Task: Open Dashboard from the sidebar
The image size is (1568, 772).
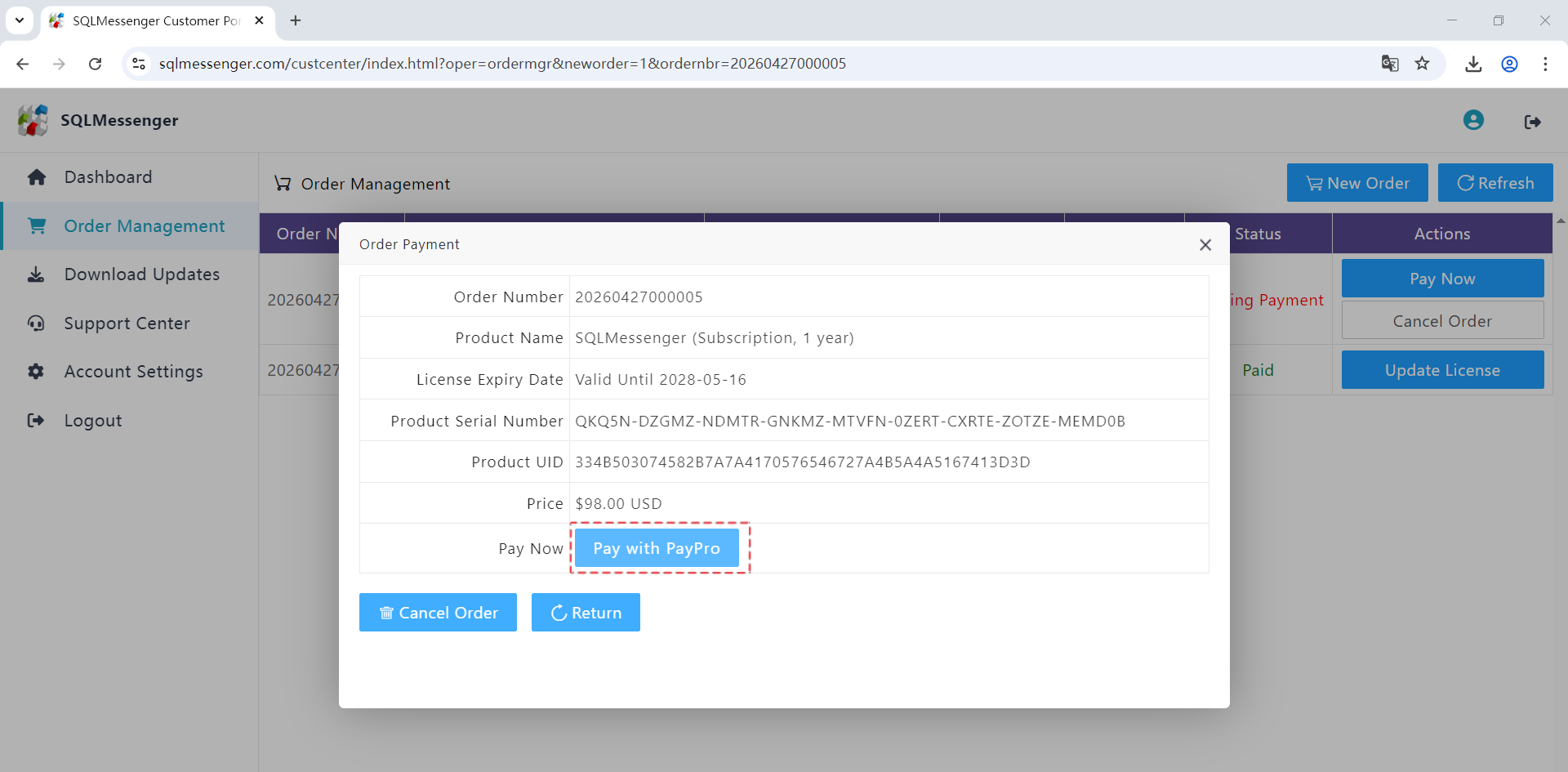Action: [108, 177]
